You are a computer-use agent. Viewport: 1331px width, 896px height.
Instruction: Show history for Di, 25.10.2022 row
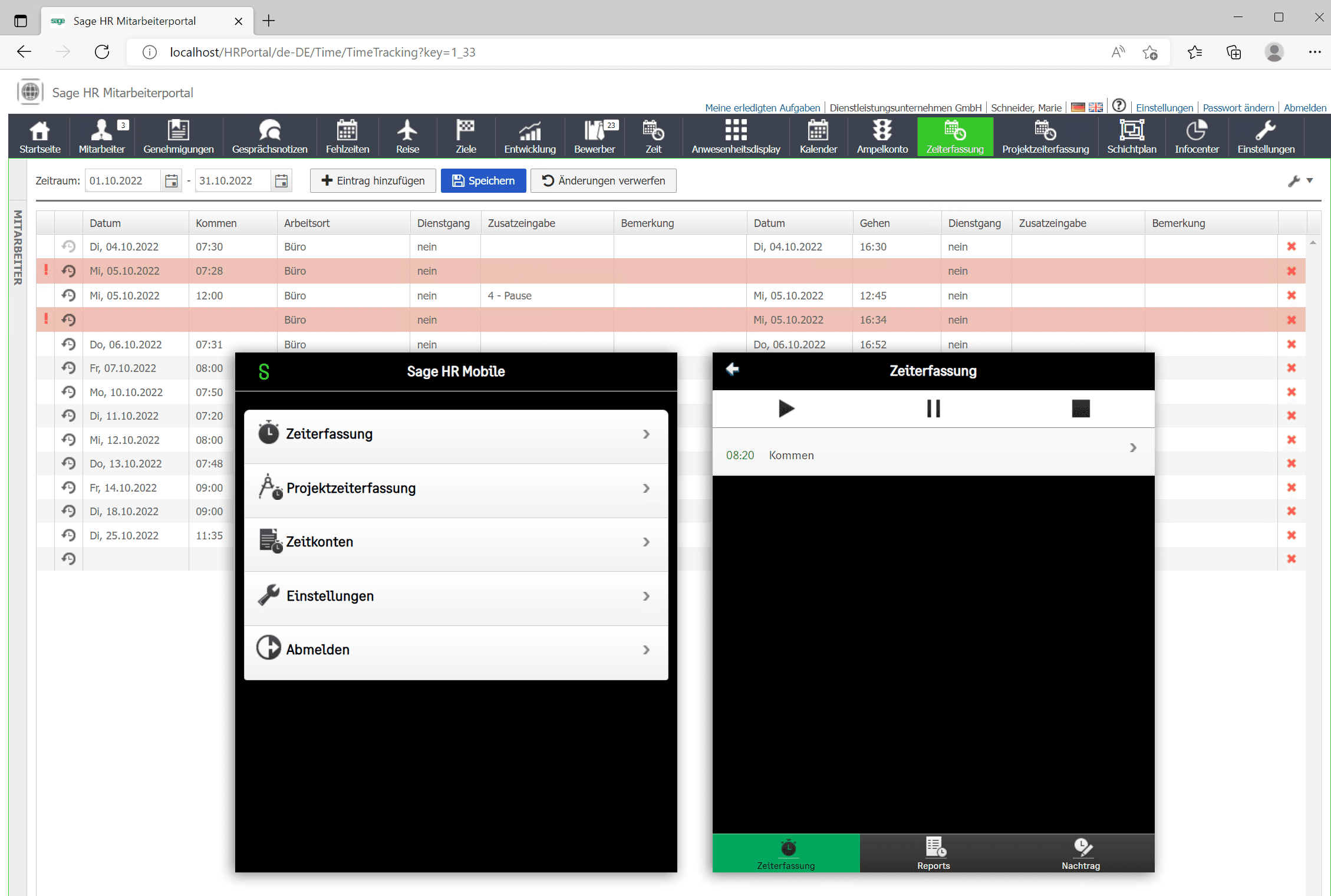[69, 535]
